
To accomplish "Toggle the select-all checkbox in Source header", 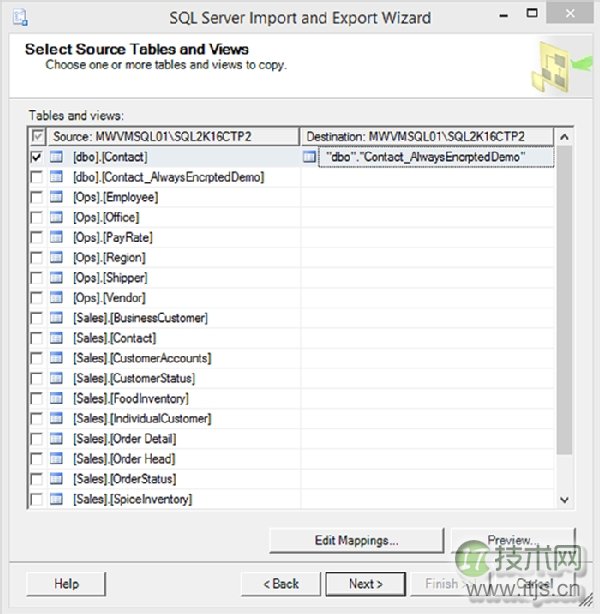I will point(37,136).
